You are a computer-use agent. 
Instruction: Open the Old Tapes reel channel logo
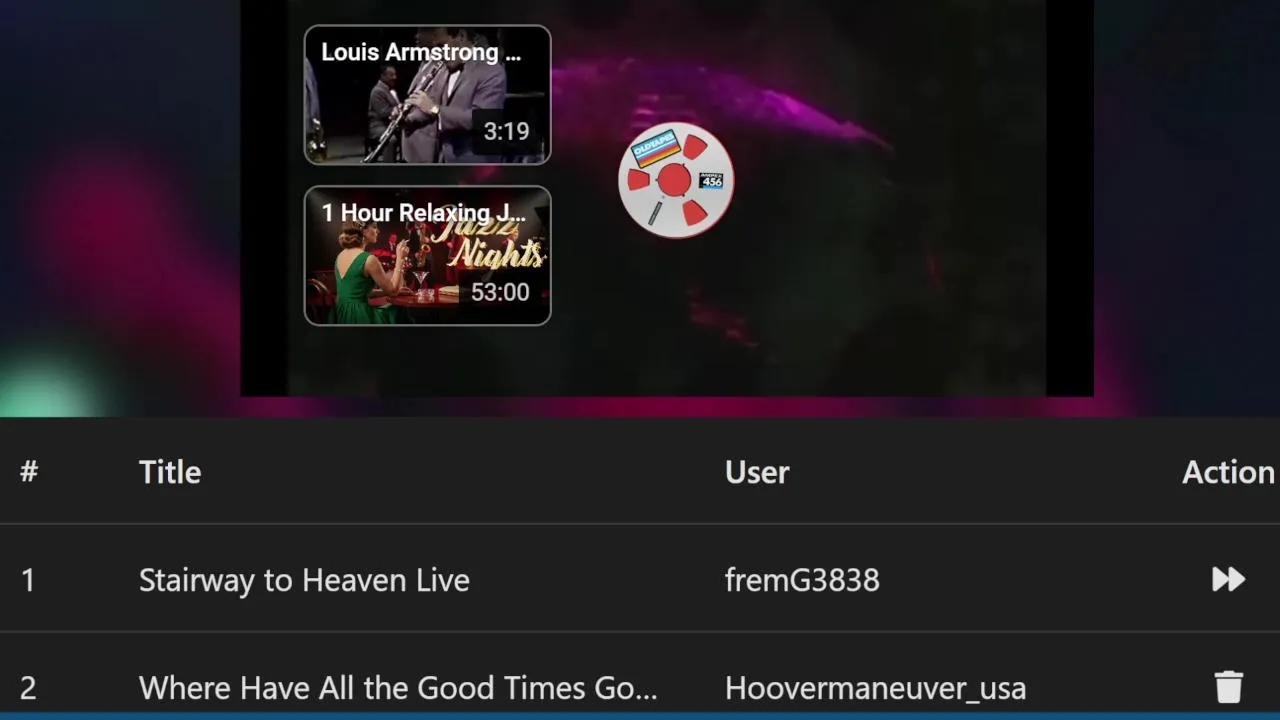click(675, 180)
